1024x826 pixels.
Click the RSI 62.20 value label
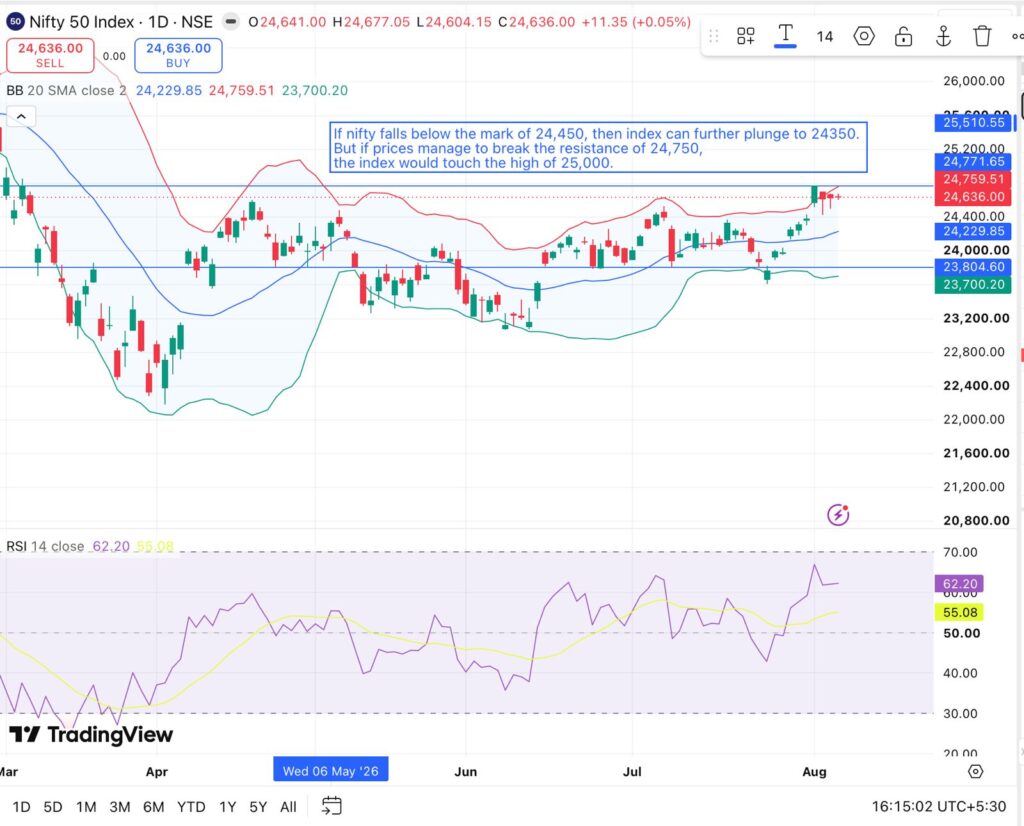[959, 584]
